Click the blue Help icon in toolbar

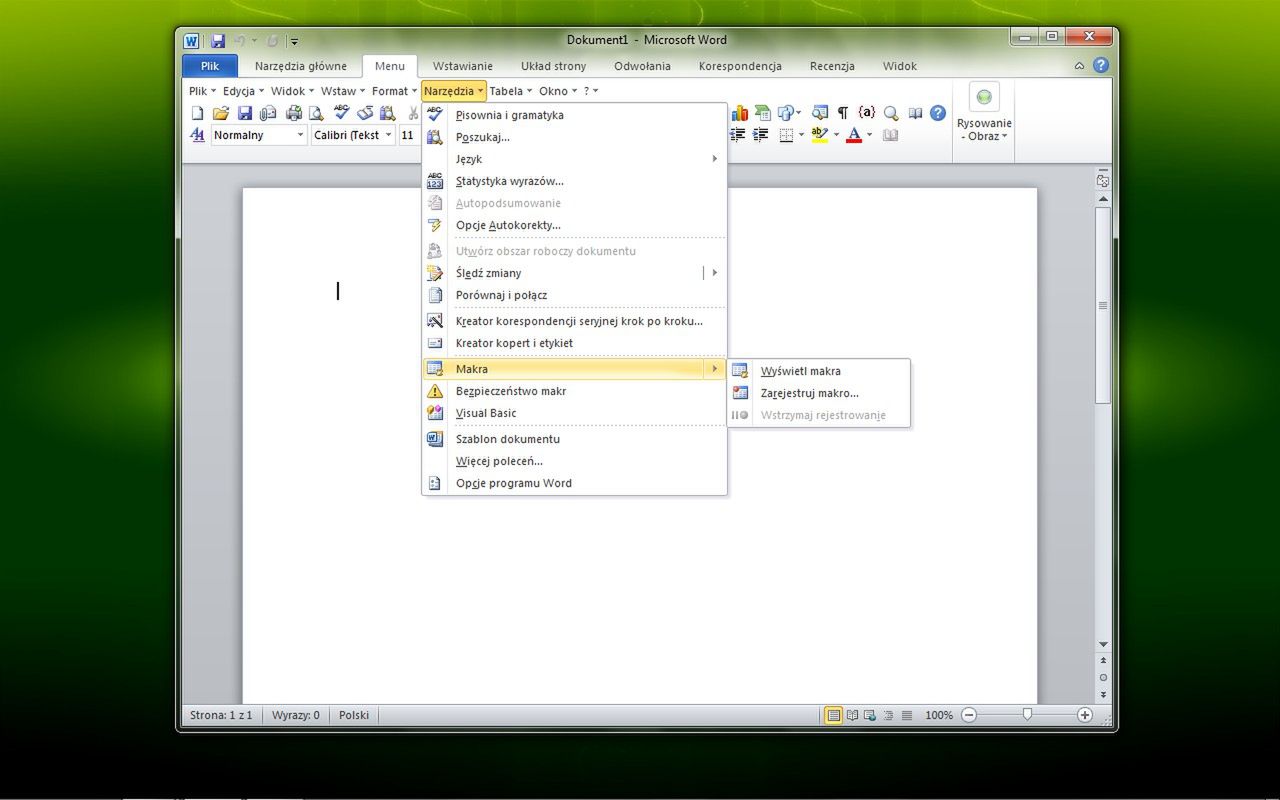pos(938,113)
